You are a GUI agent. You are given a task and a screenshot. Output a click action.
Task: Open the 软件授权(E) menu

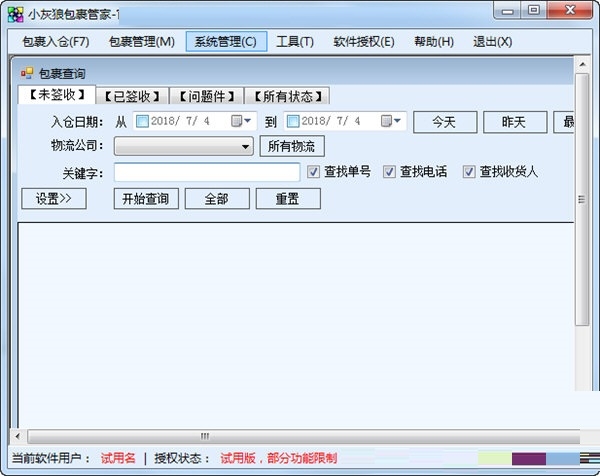coord(364,41)
